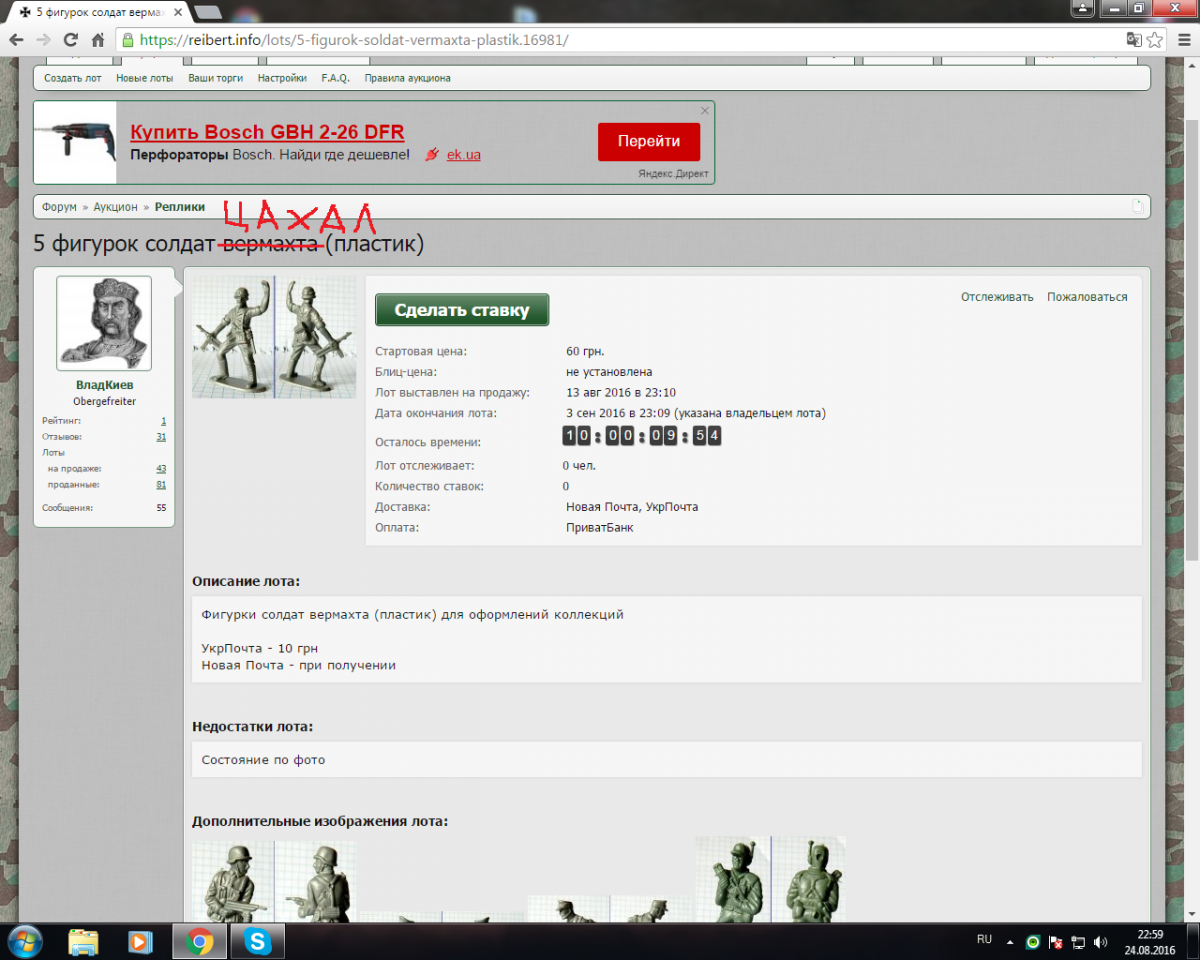Open the Windows Start menu
1200x960 pixels.
tap(24, 941)
